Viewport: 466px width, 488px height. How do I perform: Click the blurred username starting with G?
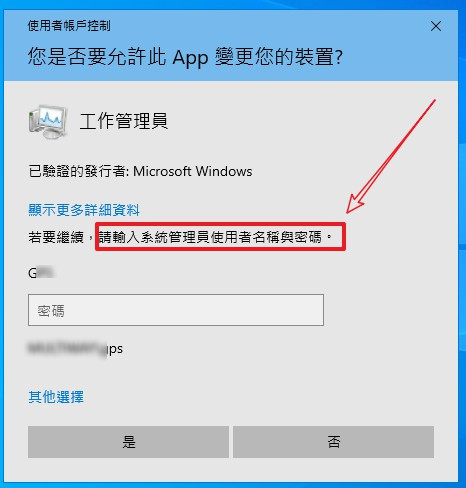pyautogui.click(x=41, y=273)
